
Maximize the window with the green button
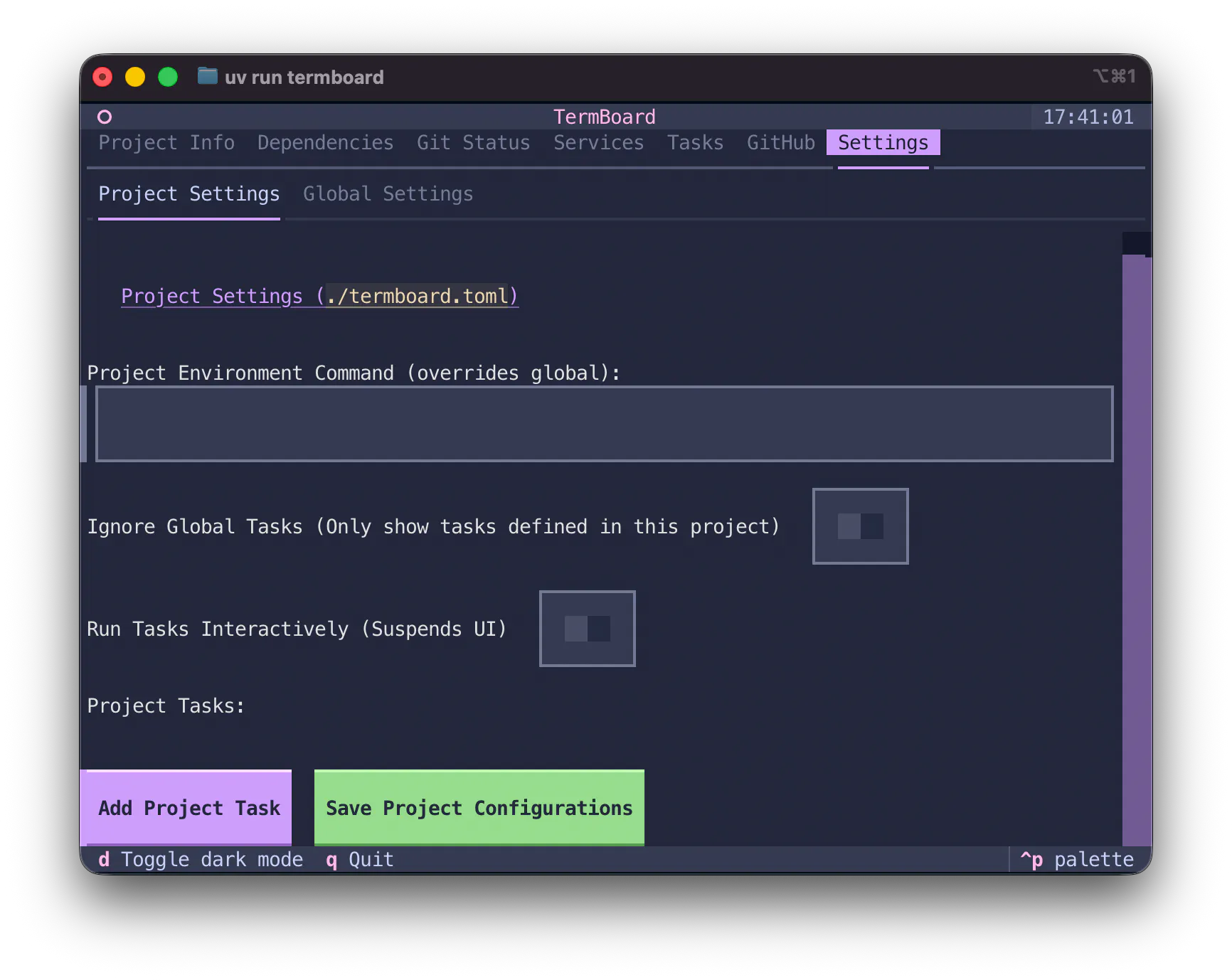click(x=168, y=76)
